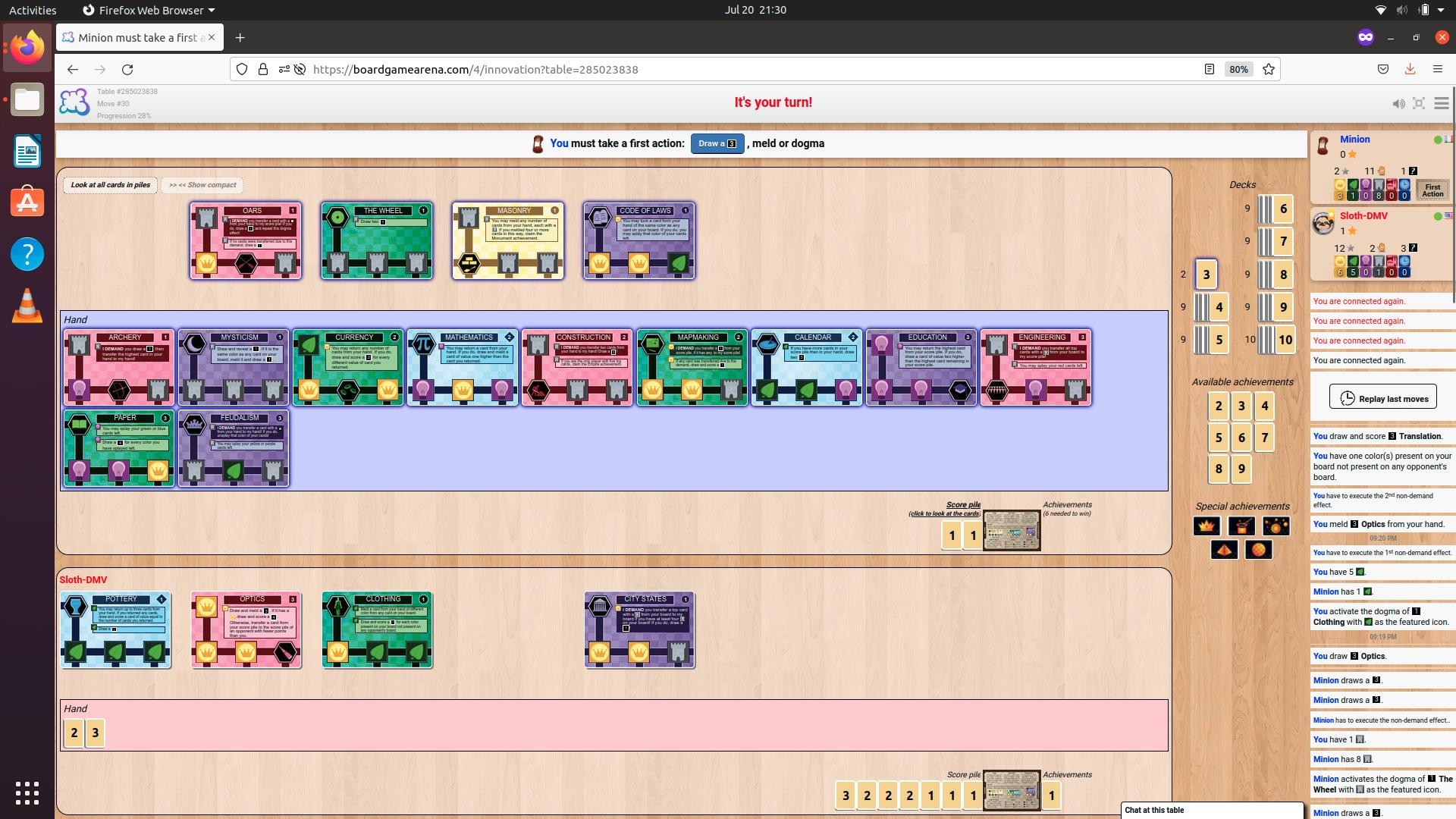Click available achievement number 4

[x=1264, y=406]
